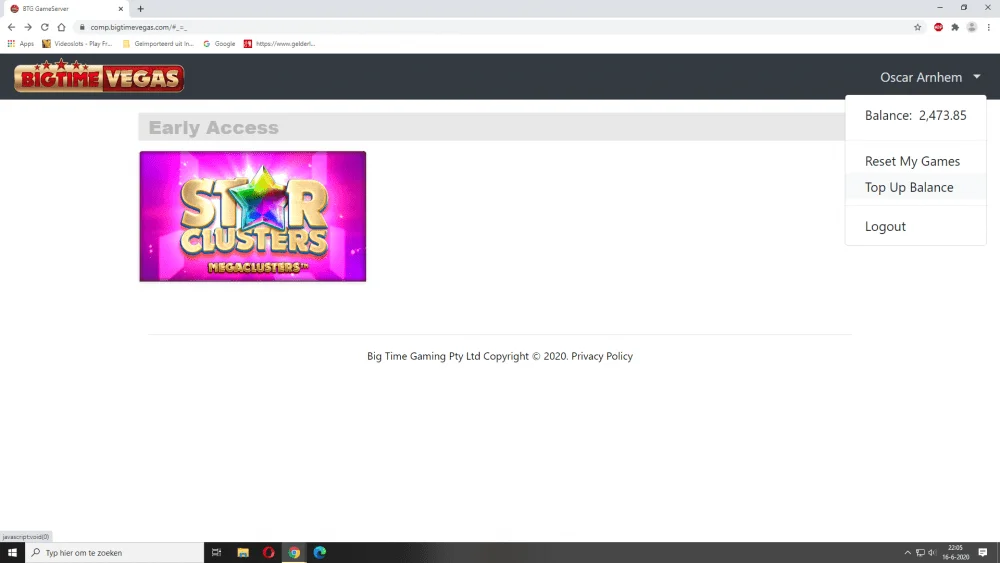
Task: Show hidden system tray icons
Action: (x=908, y=552)
